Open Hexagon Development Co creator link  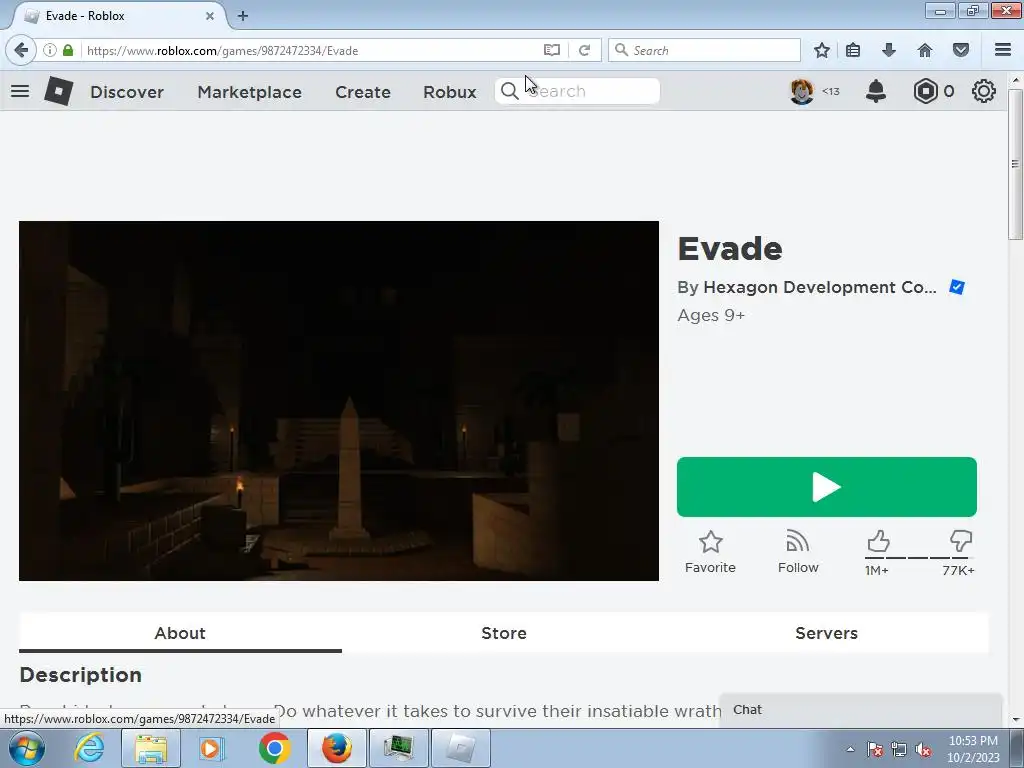tap(820, 287)
